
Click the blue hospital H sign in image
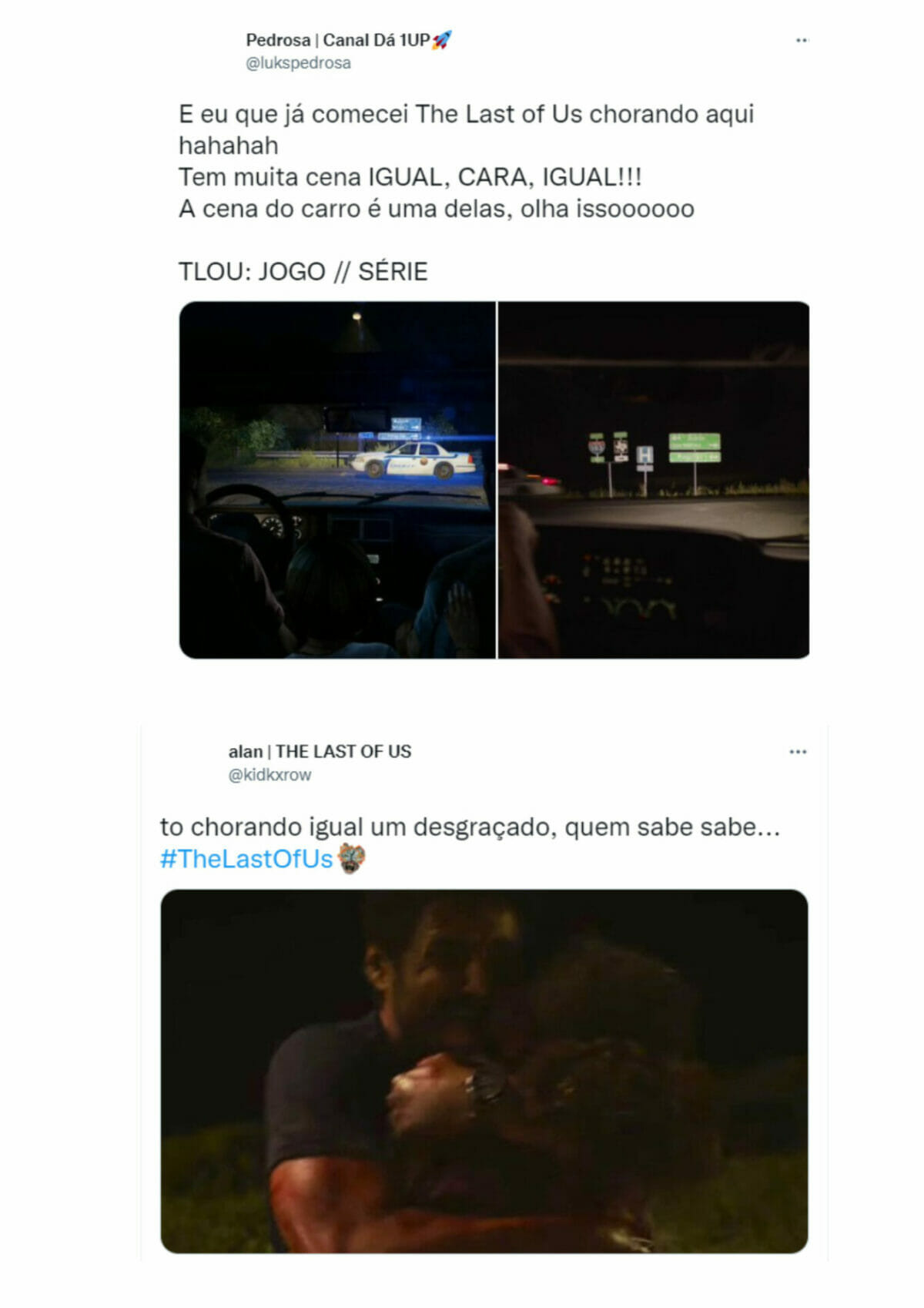tap(644, 456)
